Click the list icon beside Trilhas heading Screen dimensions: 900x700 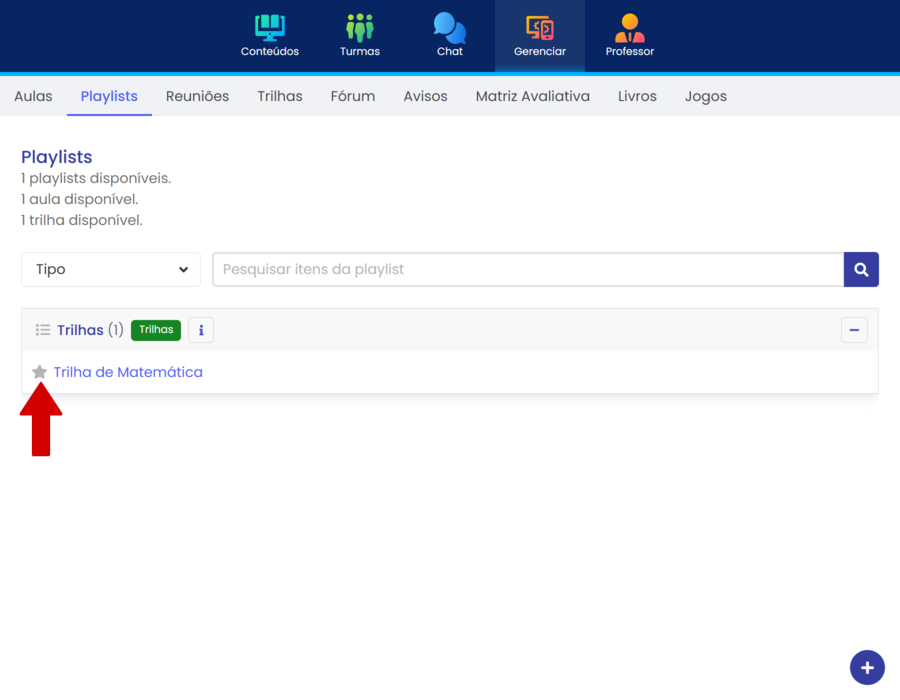(x=42, y=330)
